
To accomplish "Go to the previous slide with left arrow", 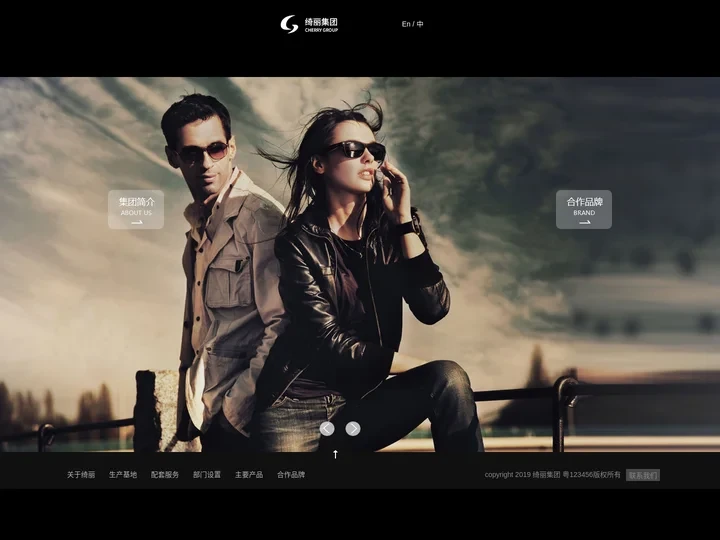I will (327, 429).
